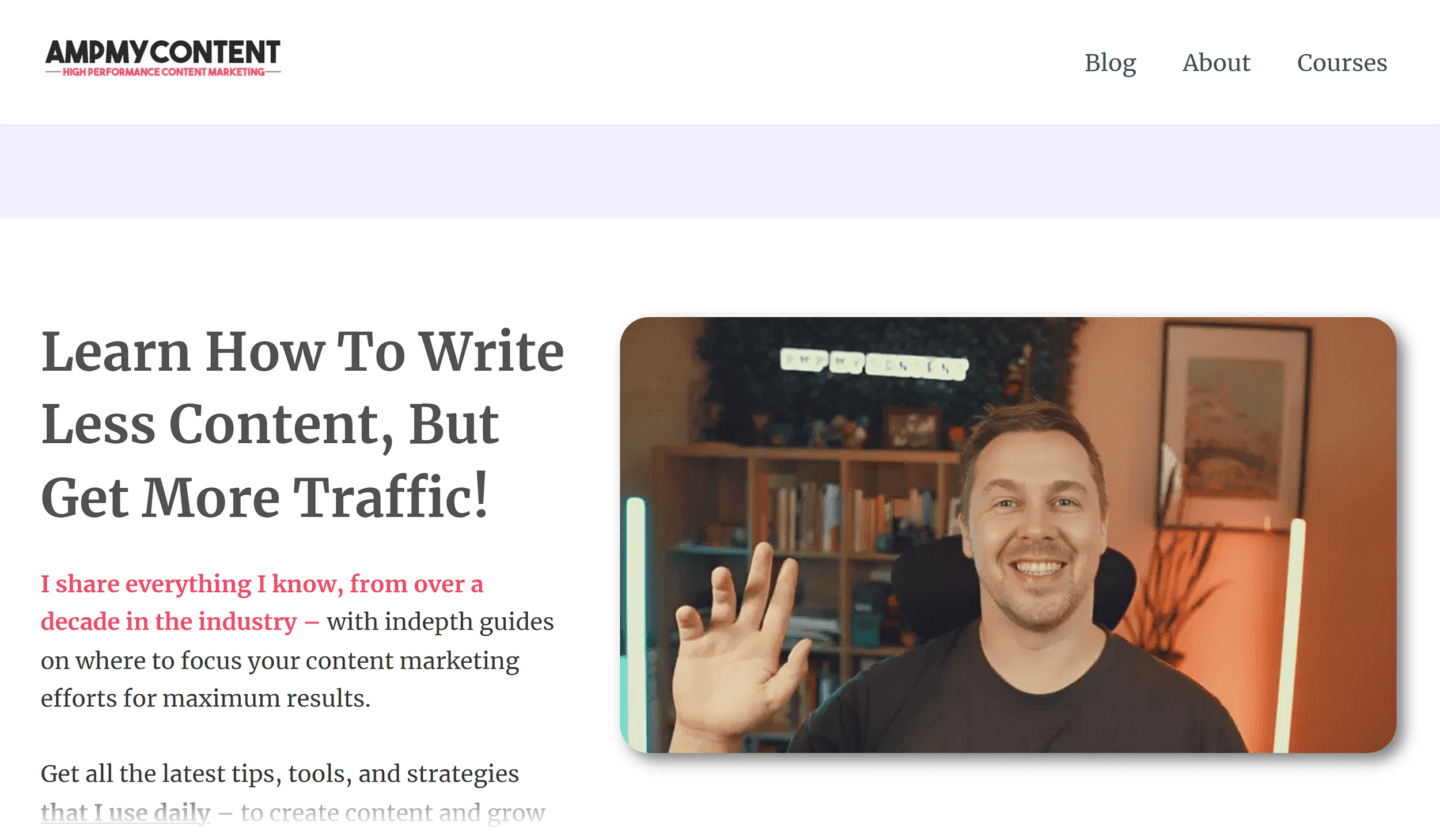Open the Blog page

click(1110, 63)
